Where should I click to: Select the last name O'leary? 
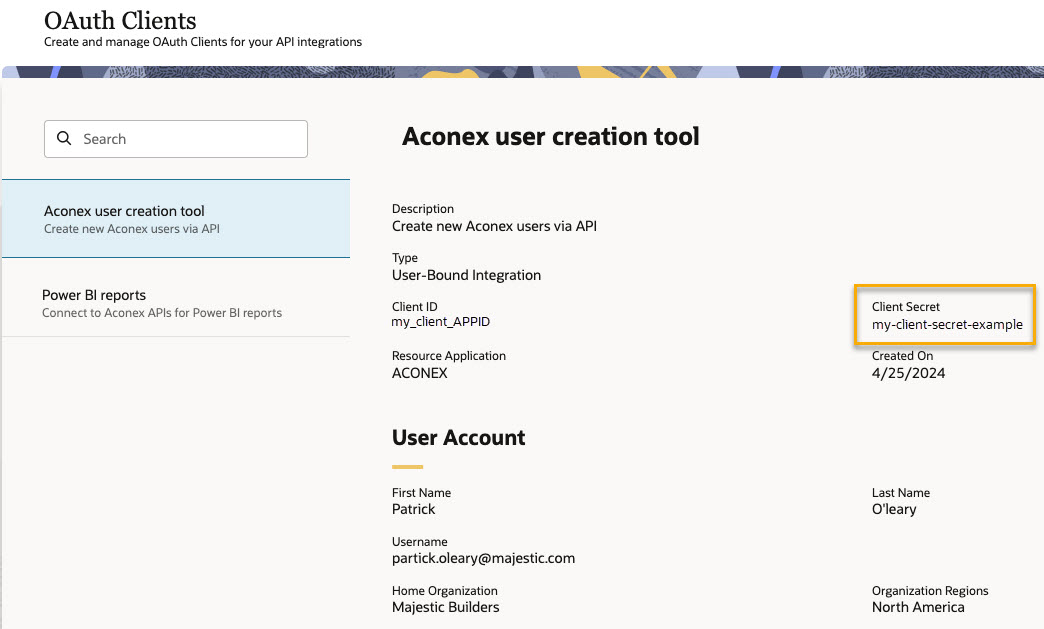click(894, 509)
